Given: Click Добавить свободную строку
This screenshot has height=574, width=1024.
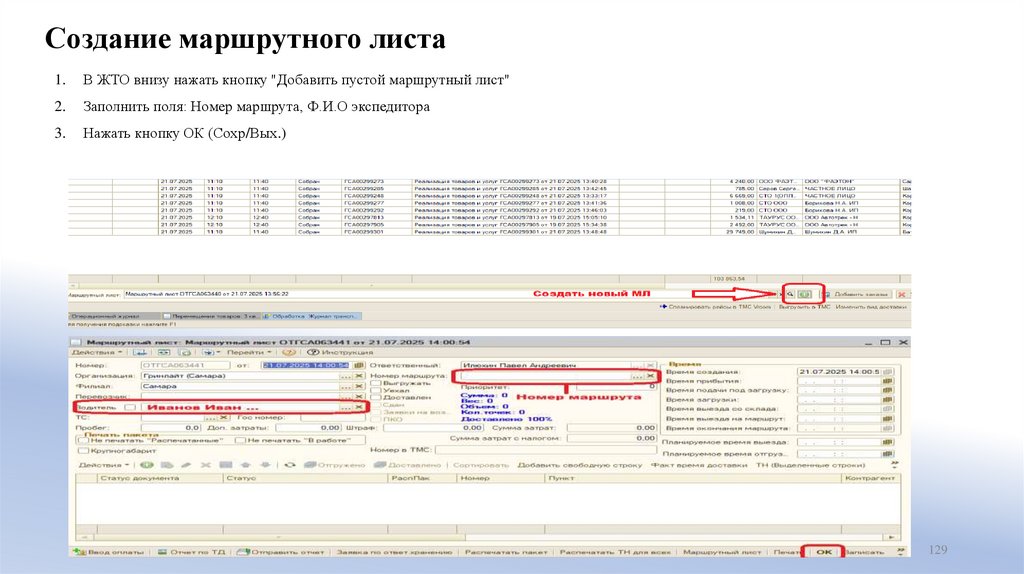Looking at the screenshot, I should tap(580, 465).
